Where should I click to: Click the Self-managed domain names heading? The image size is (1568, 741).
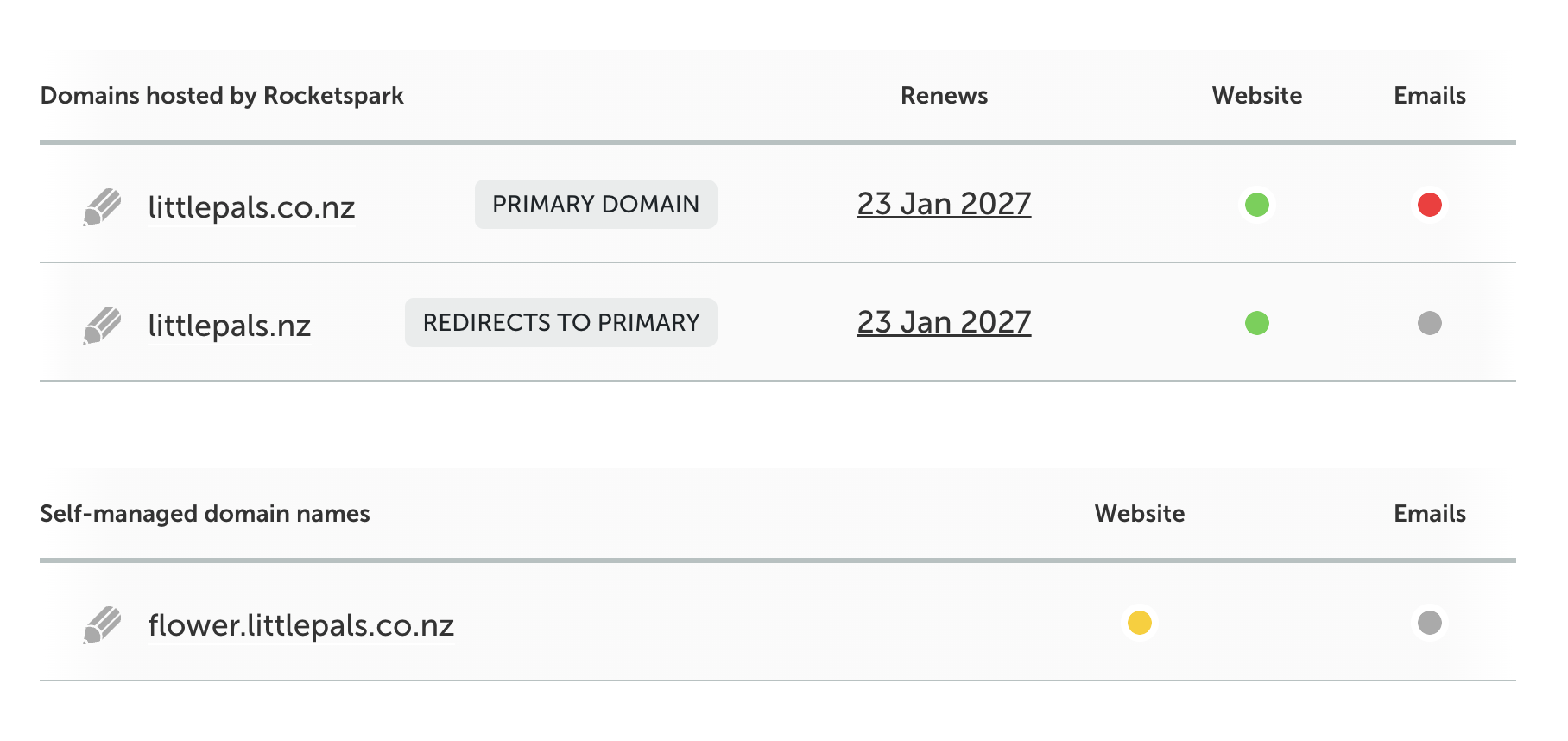point(205,514)
